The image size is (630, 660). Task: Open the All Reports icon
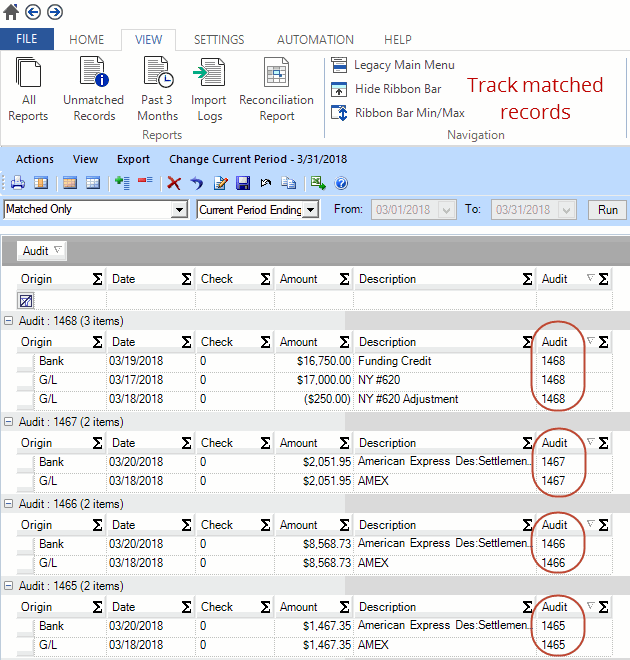[28, 89]
